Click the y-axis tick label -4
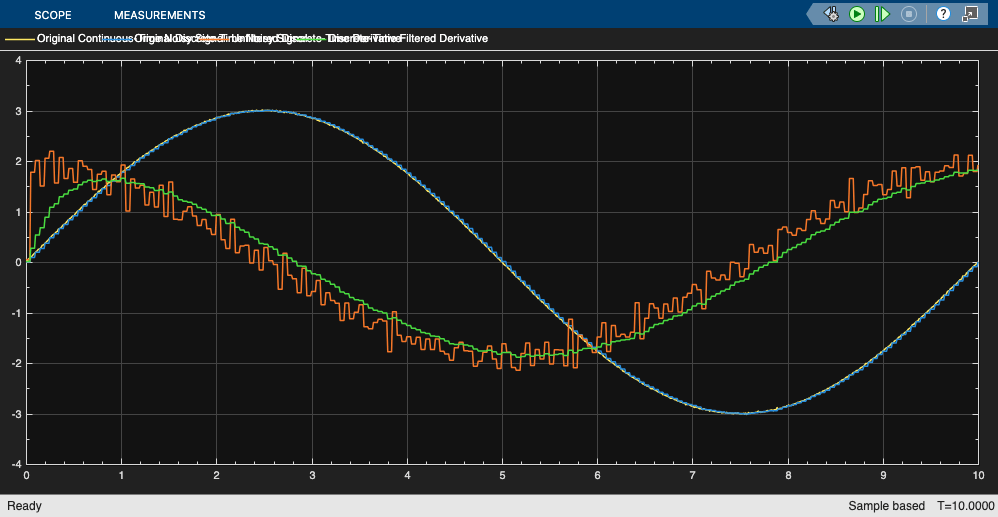The image size is (998, 517). [15, 464]
